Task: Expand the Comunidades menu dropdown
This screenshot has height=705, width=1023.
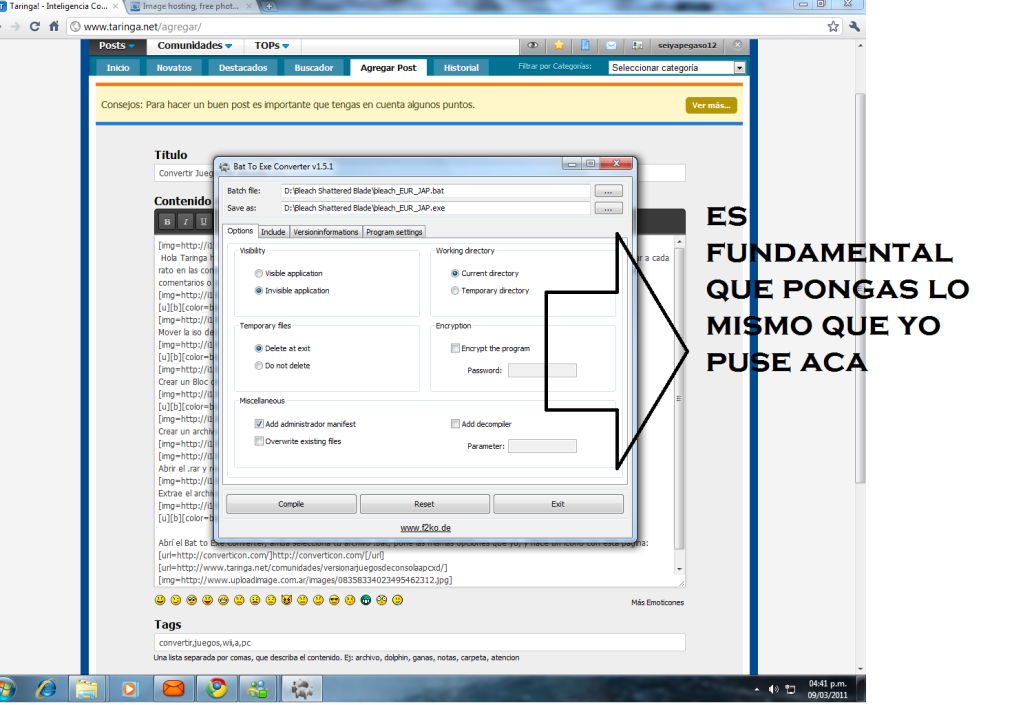Action: 194,46
